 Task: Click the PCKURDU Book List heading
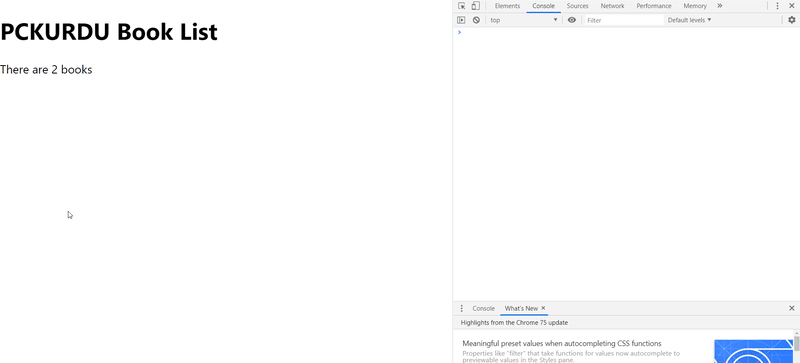pyautogui.click(x=109, y=32)
